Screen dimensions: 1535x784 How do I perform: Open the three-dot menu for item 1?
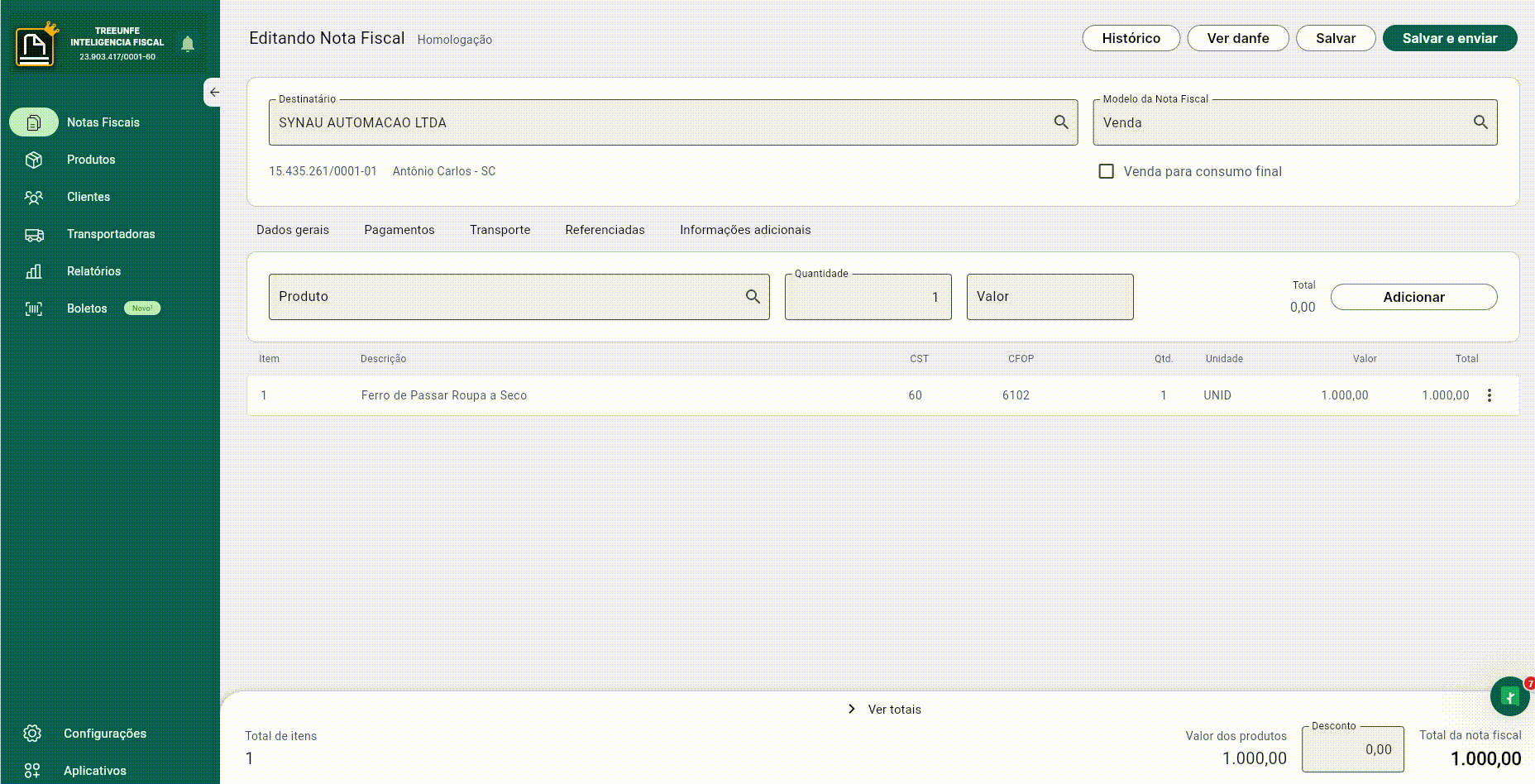pyautogui.click(x=1490, y=395)
